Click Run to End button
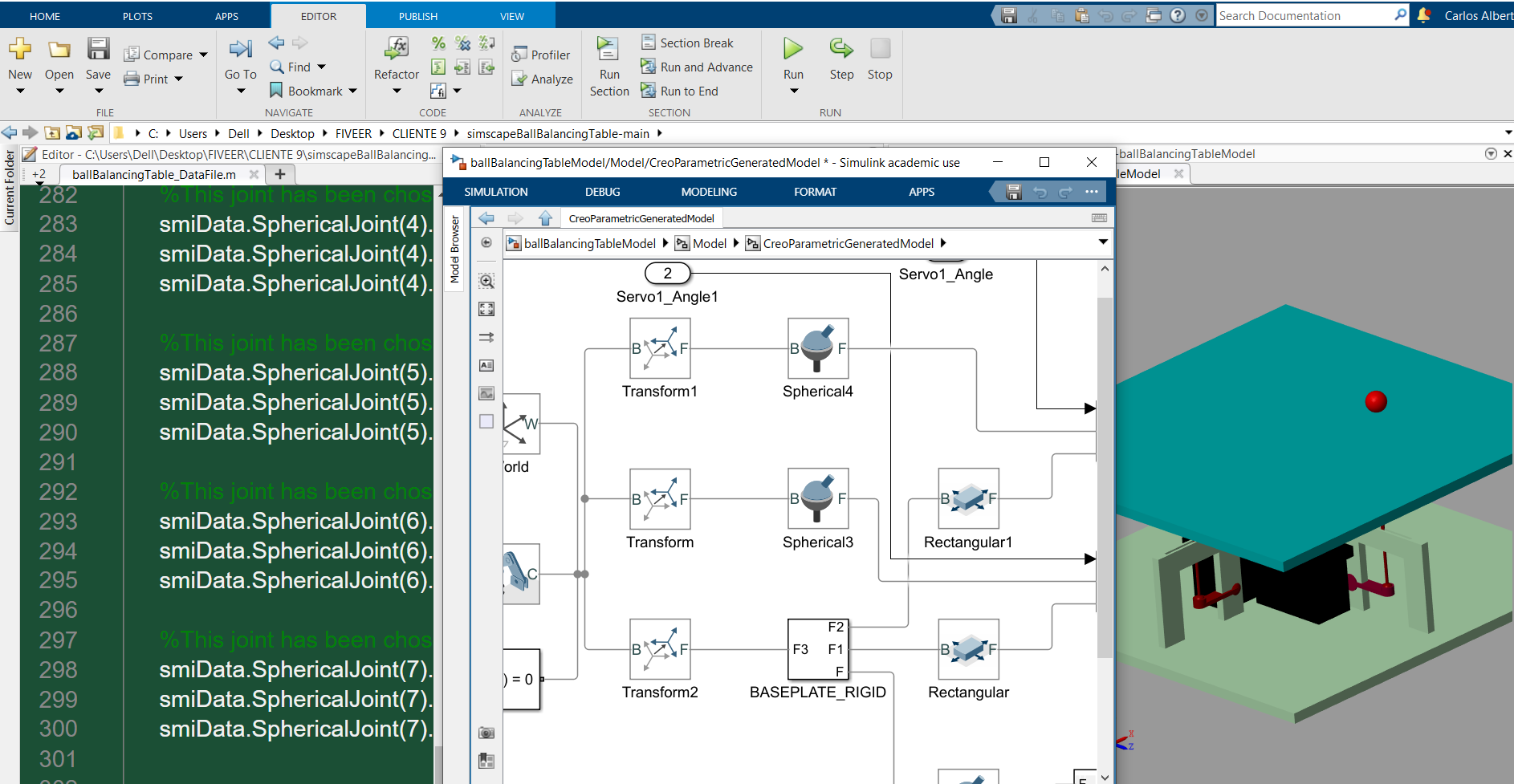The image size is (1514, 784). click(679, 91)
